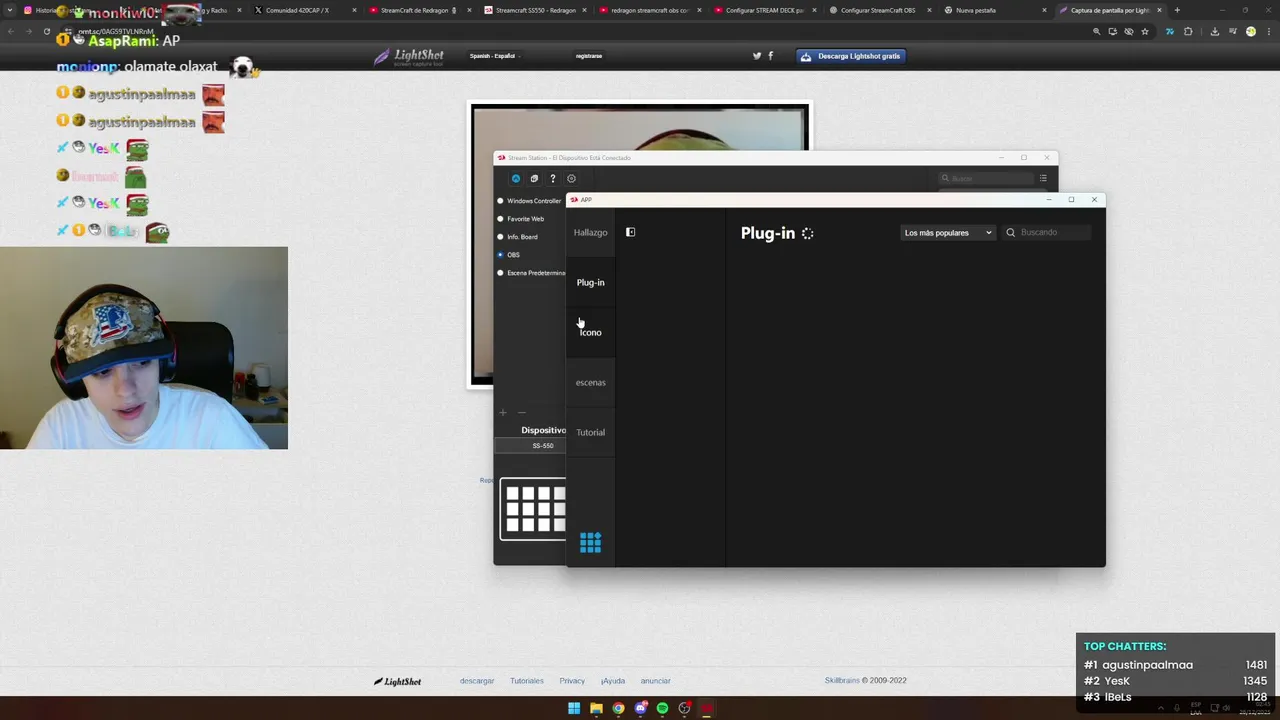
Task: Open Windows Start menu
Action: pyautogui.click(x=574, y=708)
